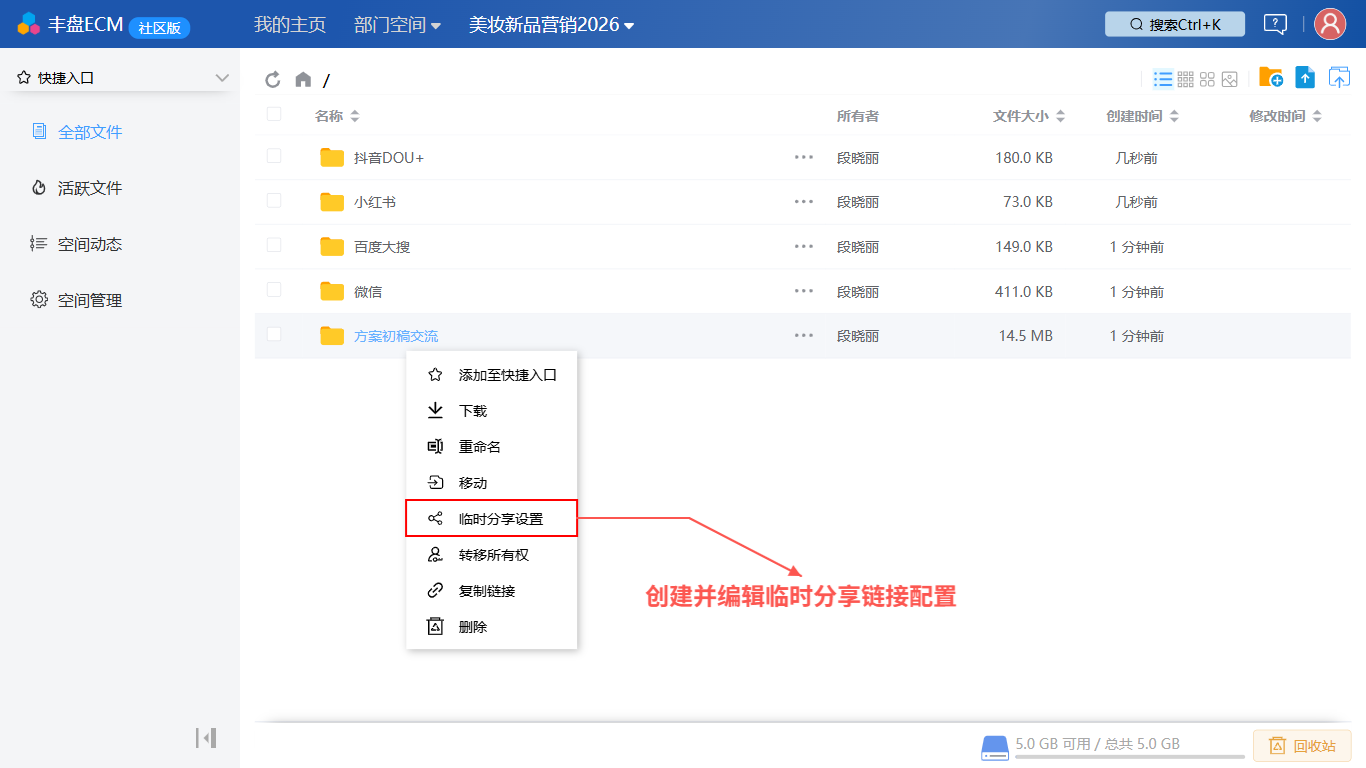Select 转移所有权 in the context menu
This screenshot has width=1366, height=768.
coord(491,555)
